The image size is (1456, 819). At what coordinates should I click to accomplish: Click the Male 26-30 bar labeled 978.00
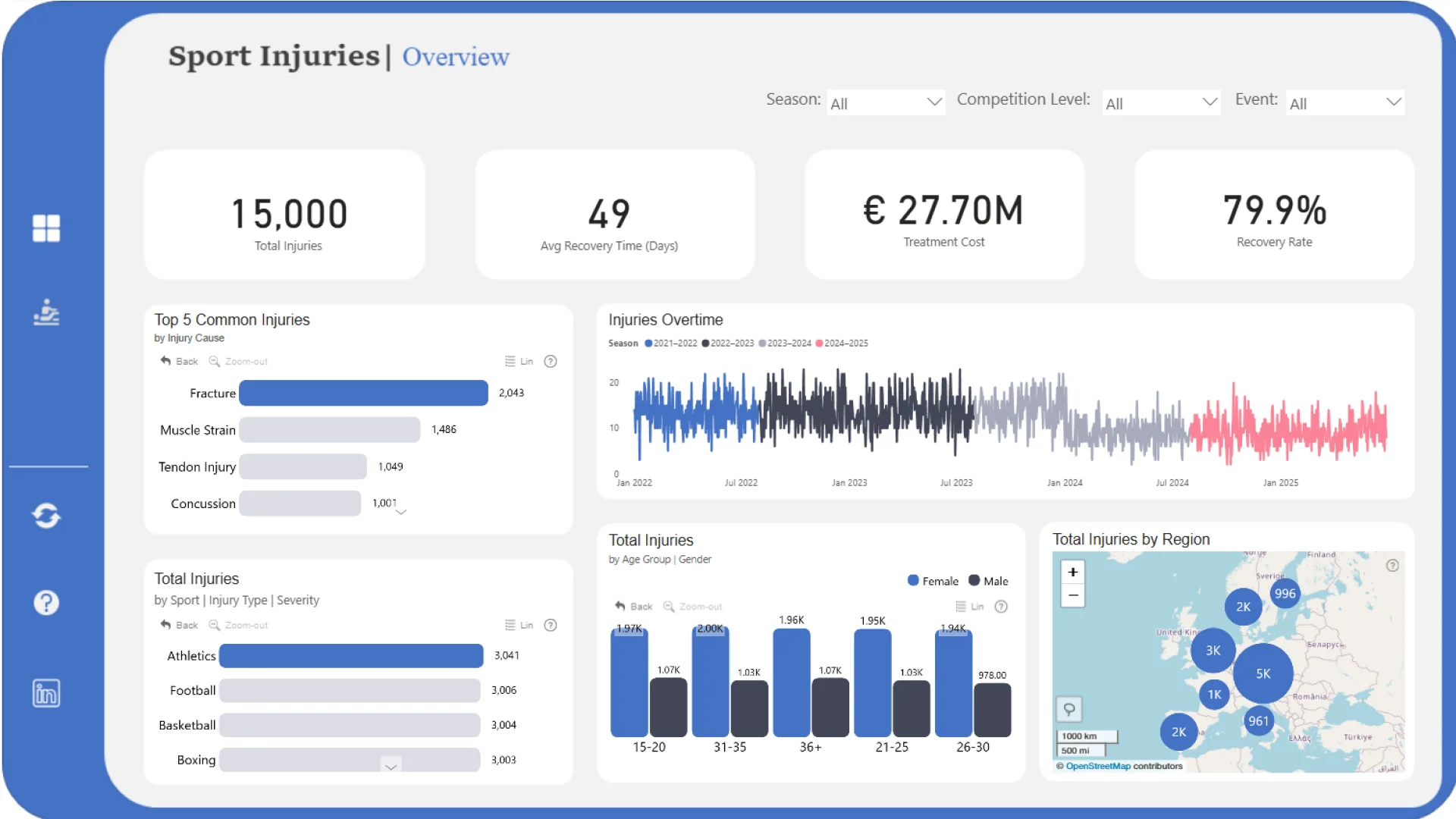click(x=992, y=710)
